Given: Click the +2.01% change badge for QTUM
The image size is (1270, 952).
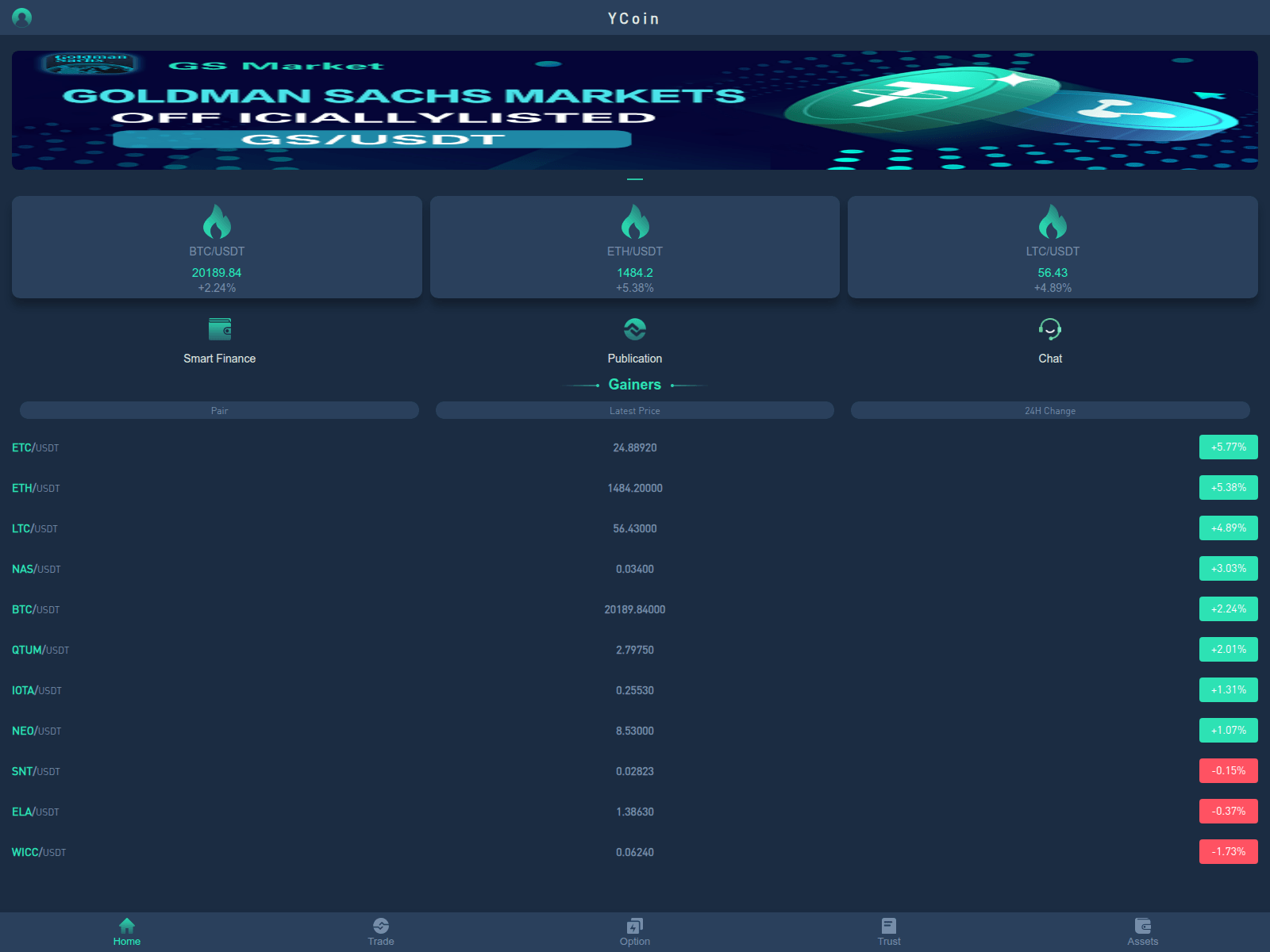Looking at the screenshot, I should click(x=1229, y=650).
